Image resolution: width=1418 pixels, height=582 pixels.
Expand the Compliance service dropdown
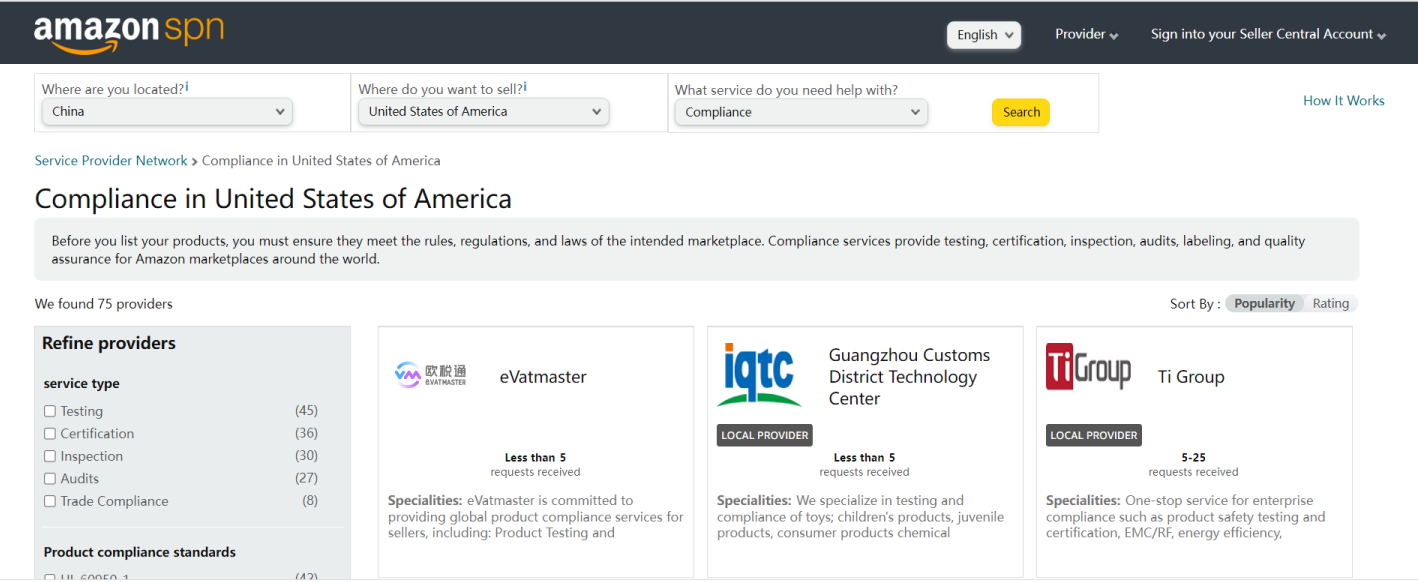(801, 112)
